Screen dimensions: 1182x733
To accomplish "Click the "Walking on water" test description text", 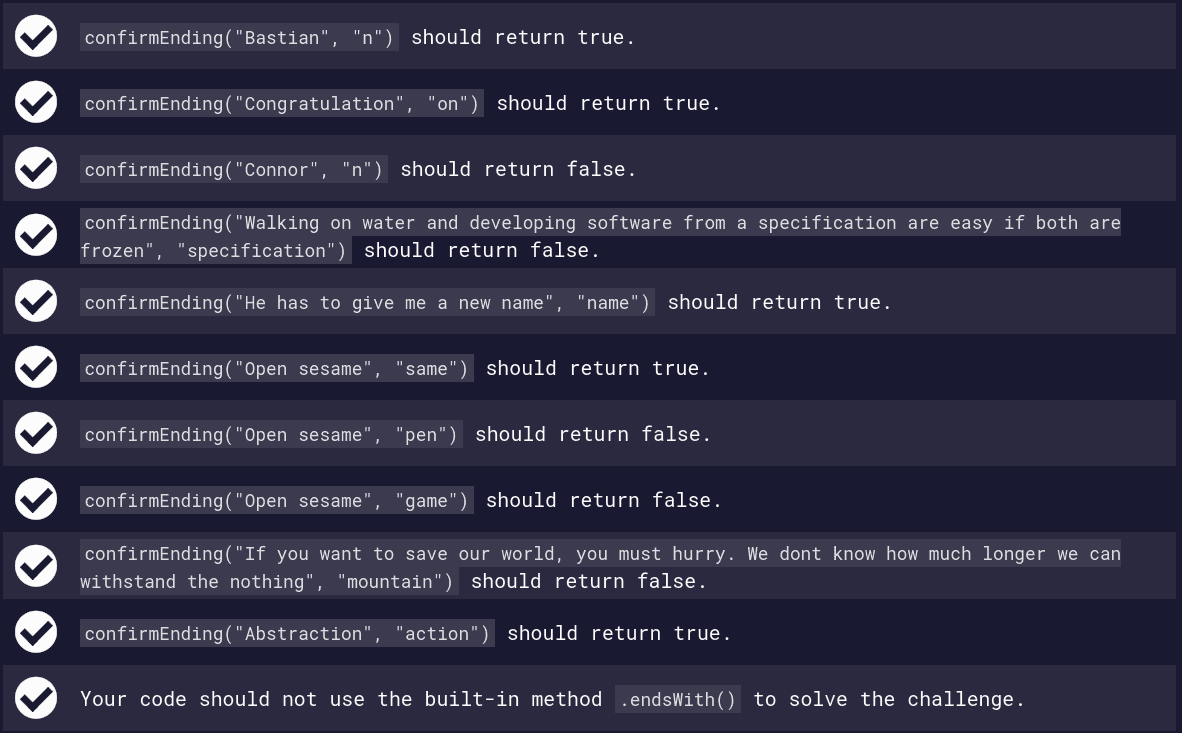I will (x=600, y=236).
